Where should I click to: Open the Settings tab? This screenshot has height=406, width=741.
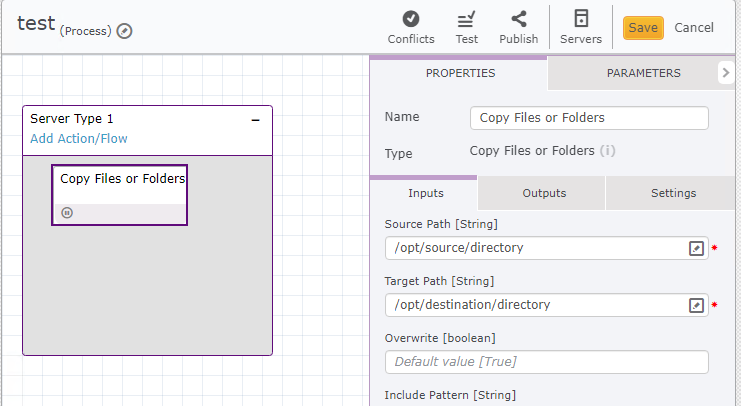[x=673, y=193]
